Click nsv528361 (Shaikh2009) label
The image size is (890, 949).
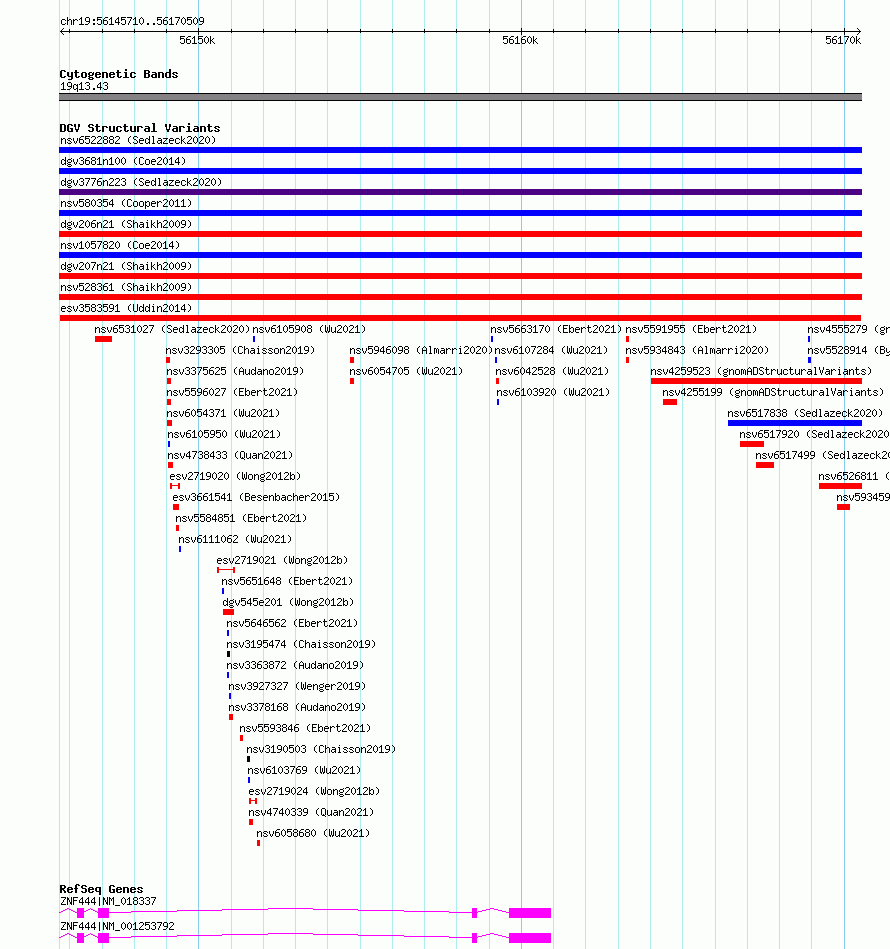(126, 287)
